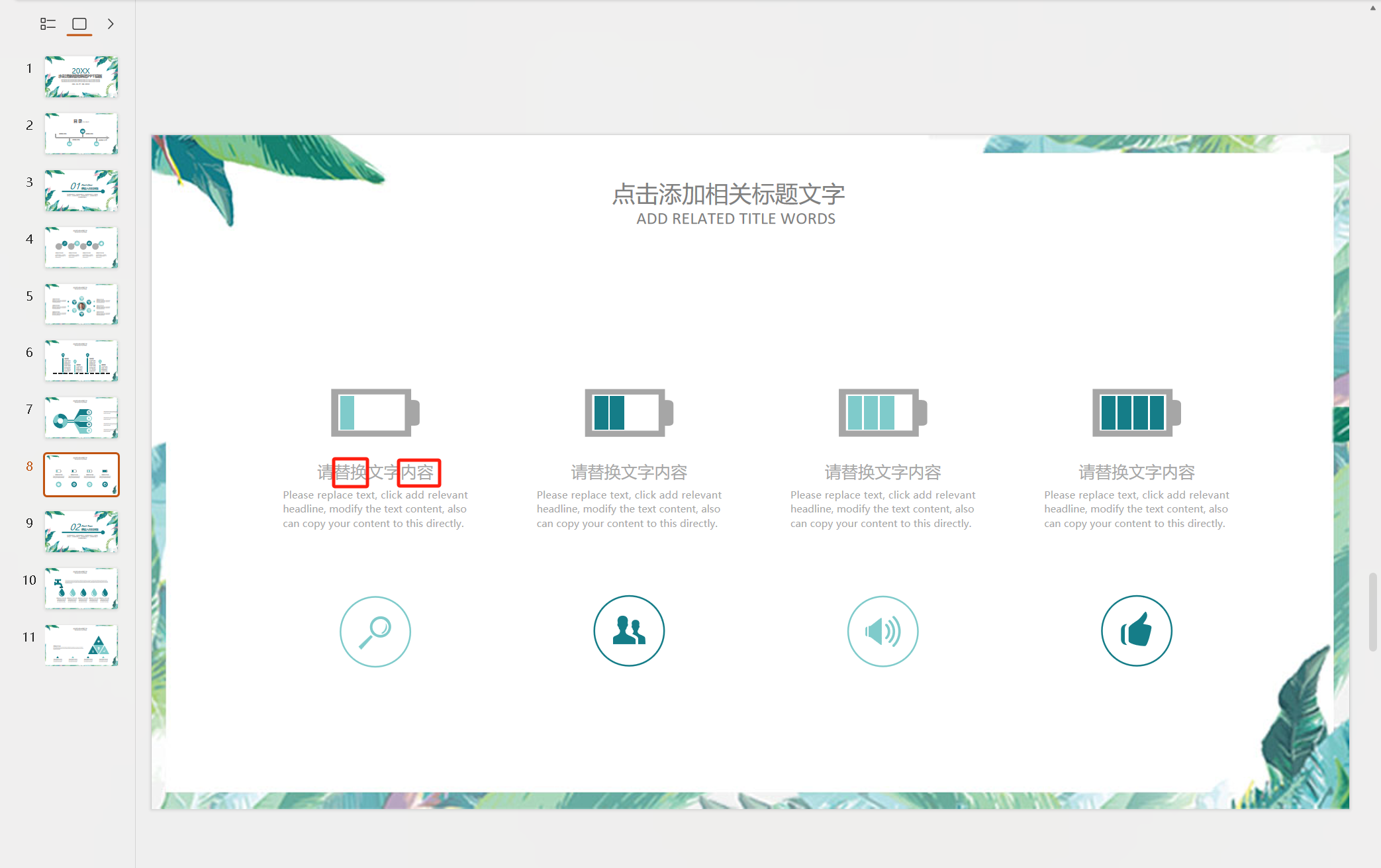This screenshot has width=1381, height=868.
Task: Click the speaker volume icon on the slide
Action: pyautogui.click(x=882, y=631)
